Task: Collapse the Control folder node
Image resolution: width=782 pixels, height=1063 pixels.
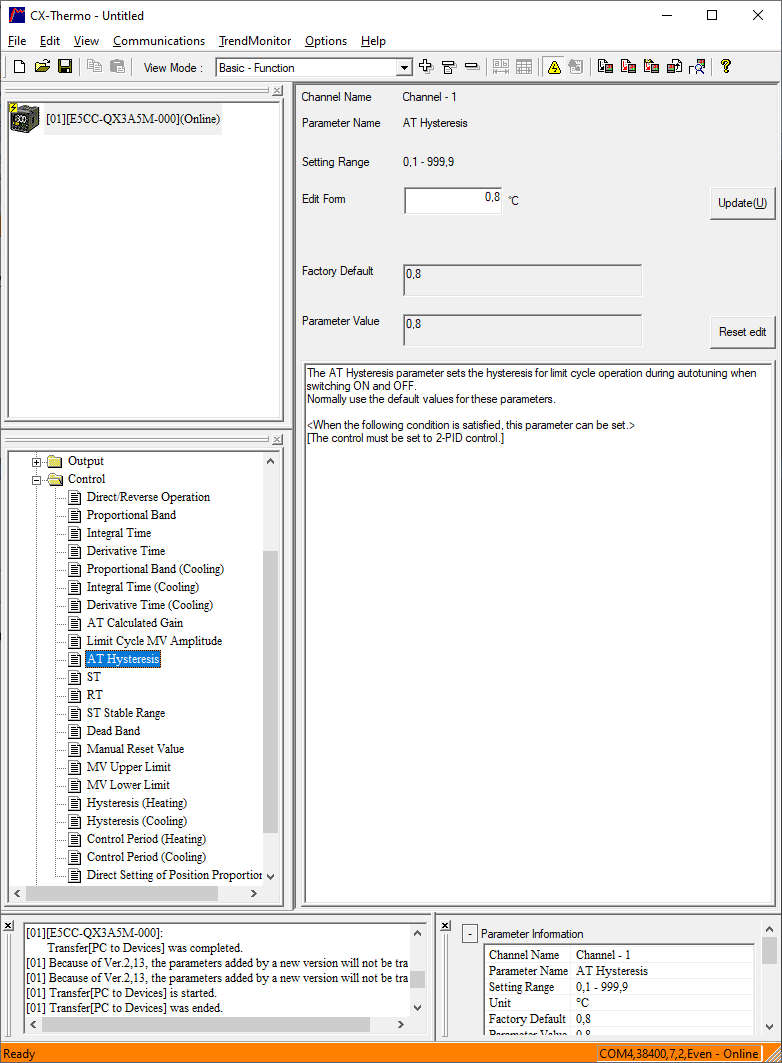Action: [x=37, y=480]
